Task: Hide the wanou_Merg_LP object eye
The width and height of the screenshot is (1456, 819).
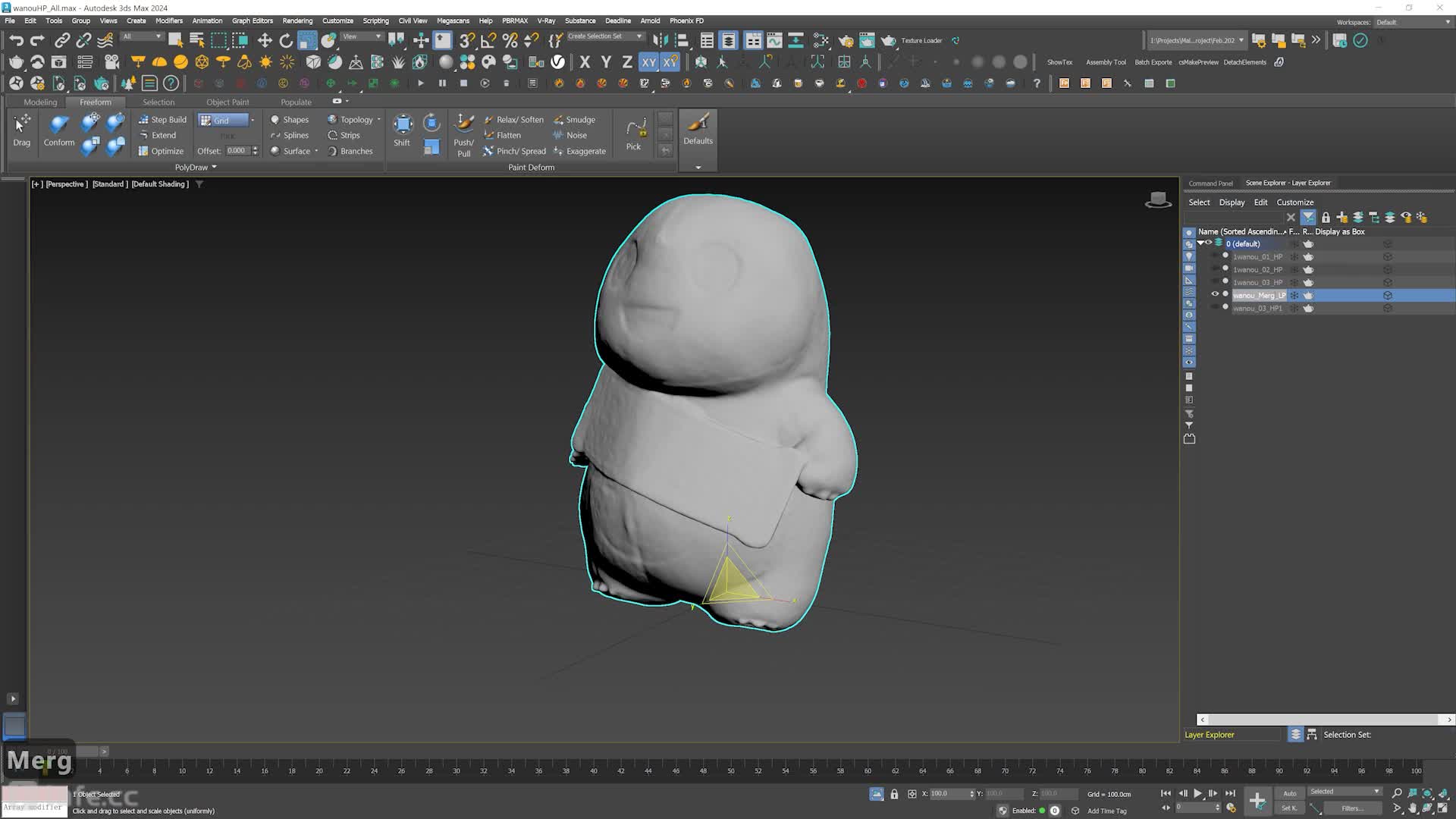Action: 1215,295
